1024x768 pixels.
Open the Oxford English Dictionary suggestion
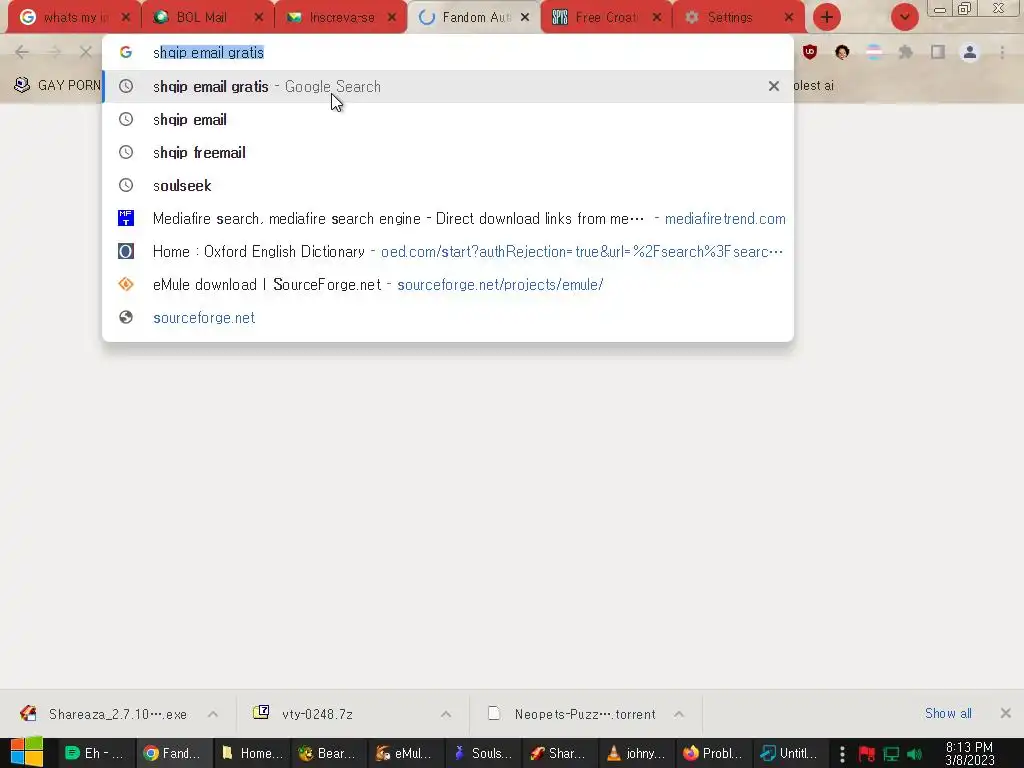[448, 251]
